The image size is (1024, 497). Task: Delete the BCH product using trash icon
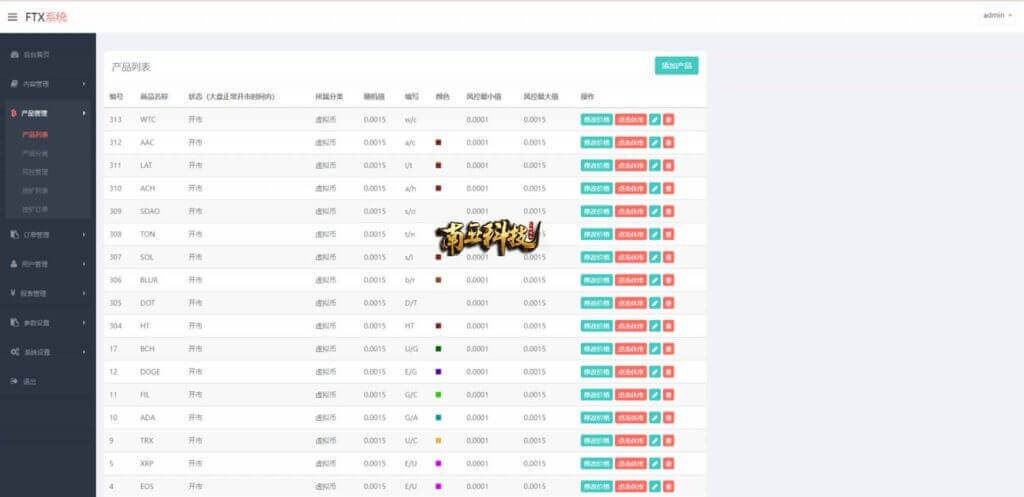(x=668, y=349)
